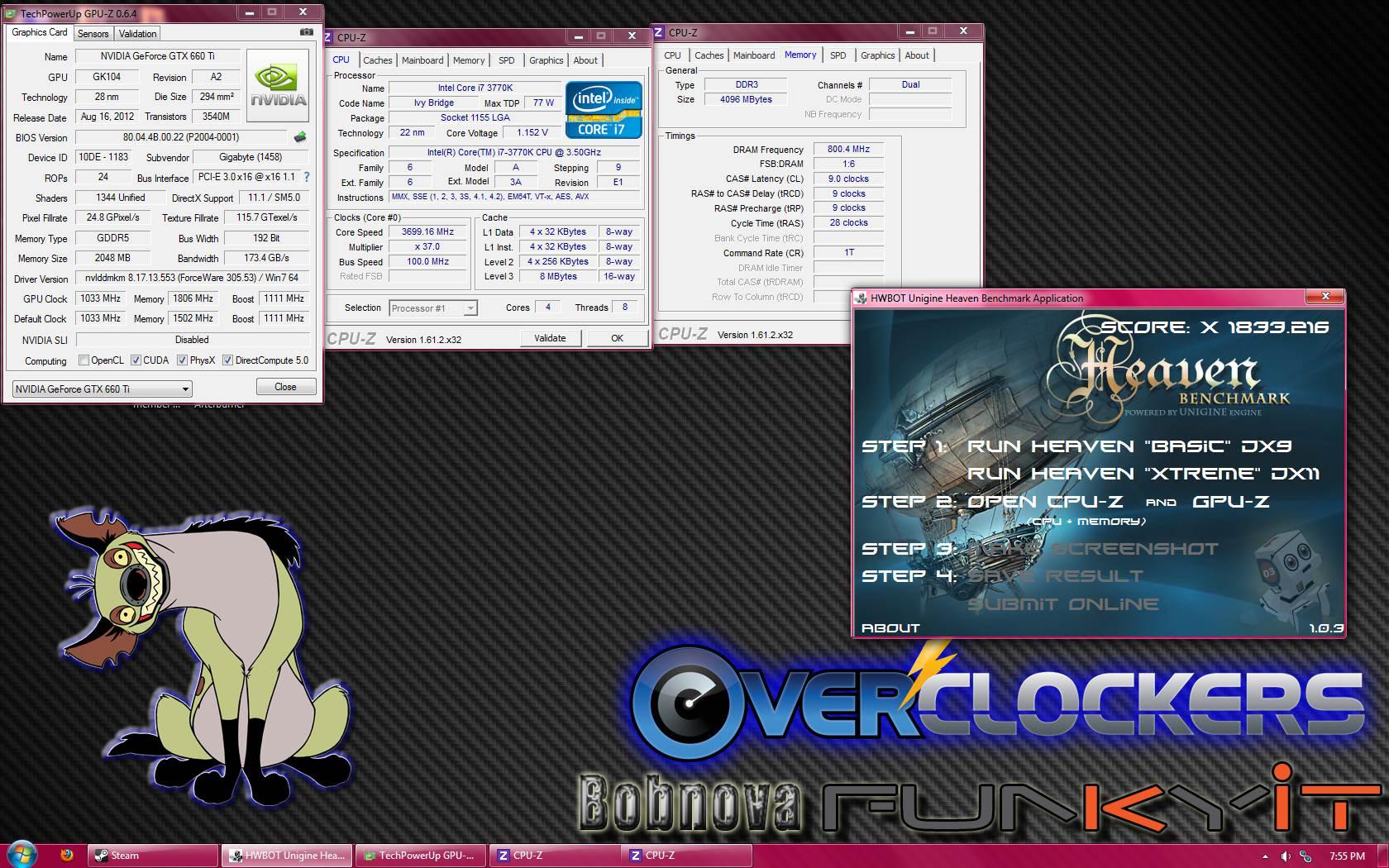Click the Specification i7-3770K CPU field
Image resolution: width=1389 pixels, height=868 pixels.
point(513,153)
